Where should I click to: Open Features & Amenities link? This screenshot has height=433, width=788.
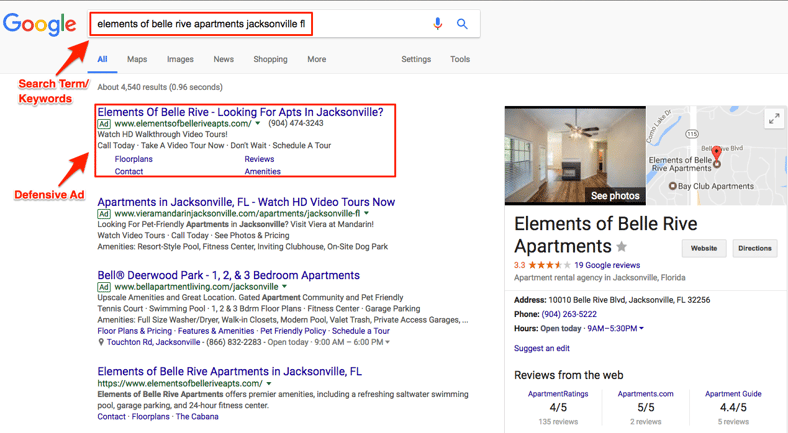click(x=216, y=331)
